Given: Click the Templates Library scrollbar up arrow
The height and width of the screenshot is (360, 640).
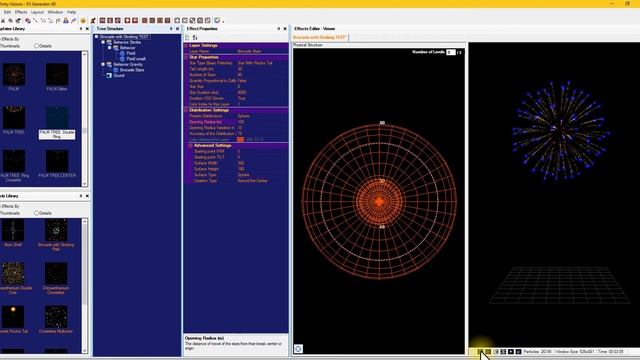Looking at the screenshot, I should point(84,54).
